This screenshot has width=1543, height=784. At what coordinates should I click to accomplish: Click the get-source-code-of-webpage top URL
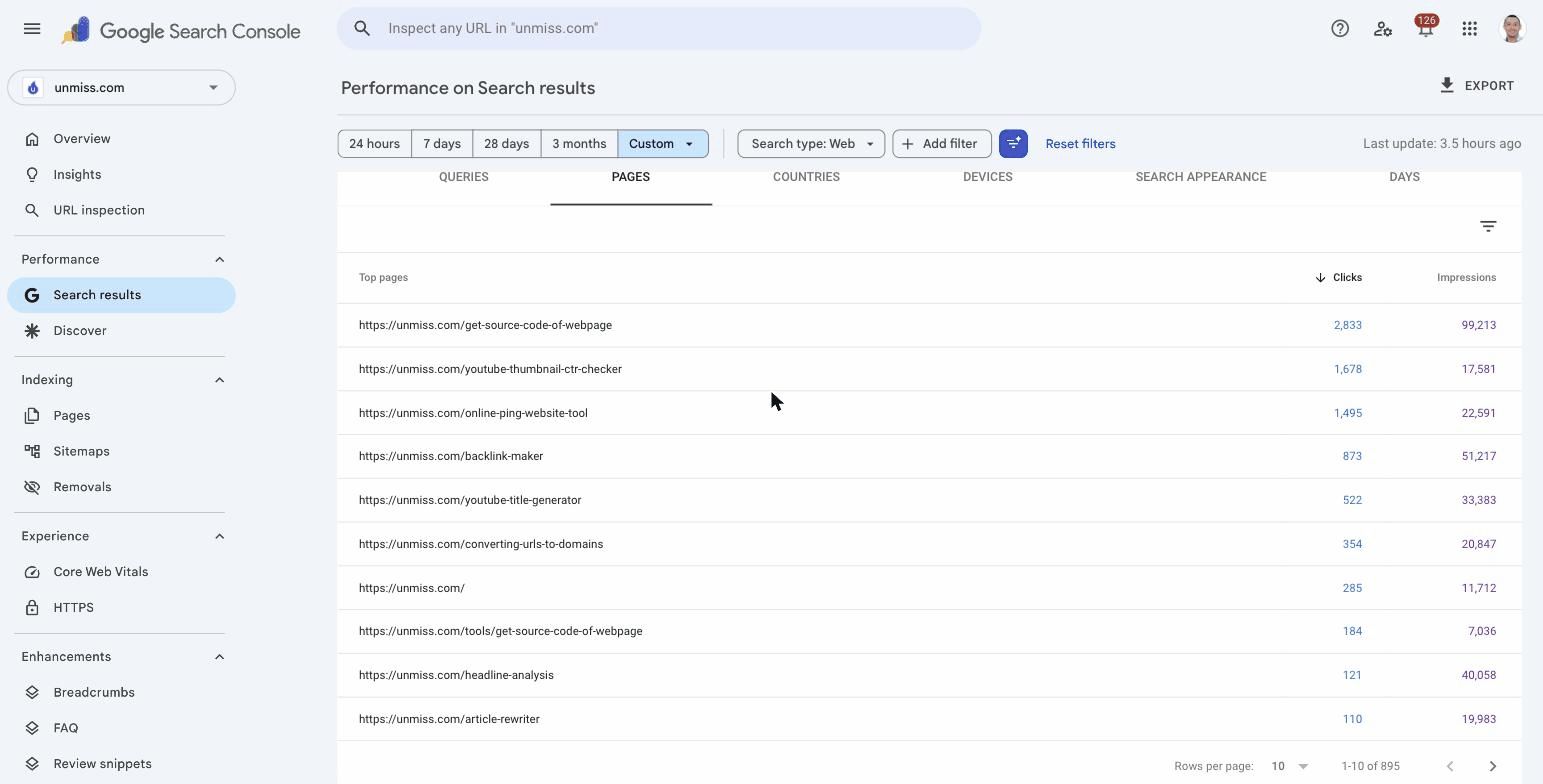click(x=485, y=326)
